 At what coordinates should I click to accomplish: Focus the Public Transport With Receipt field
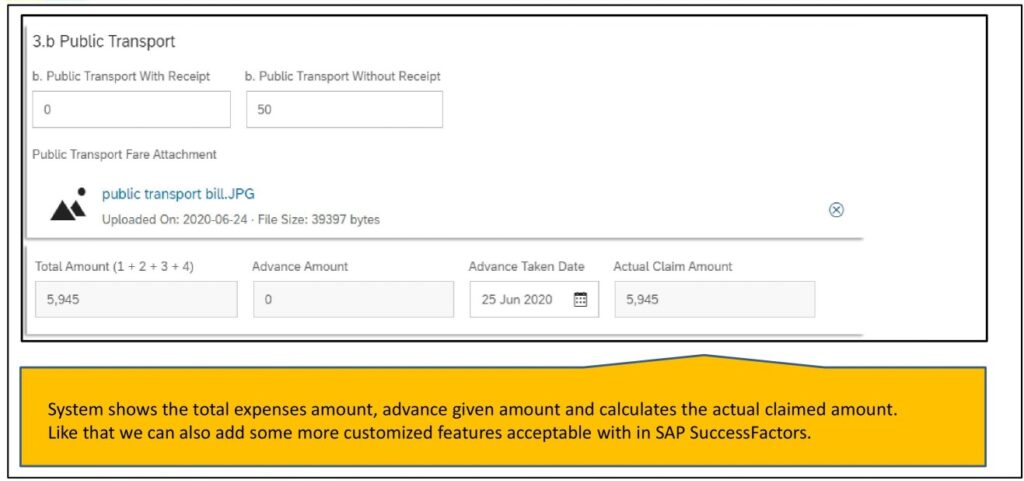(131, 109)
